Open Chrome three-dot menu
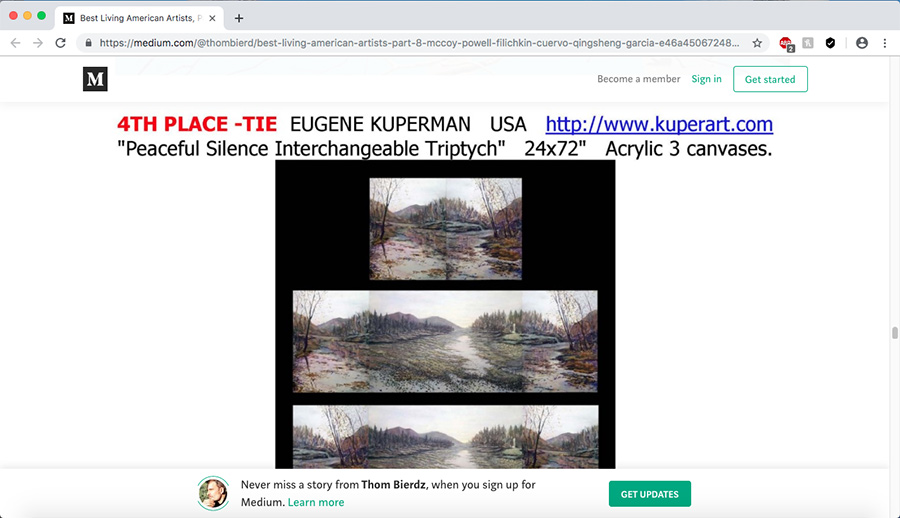 coord(885,43)
